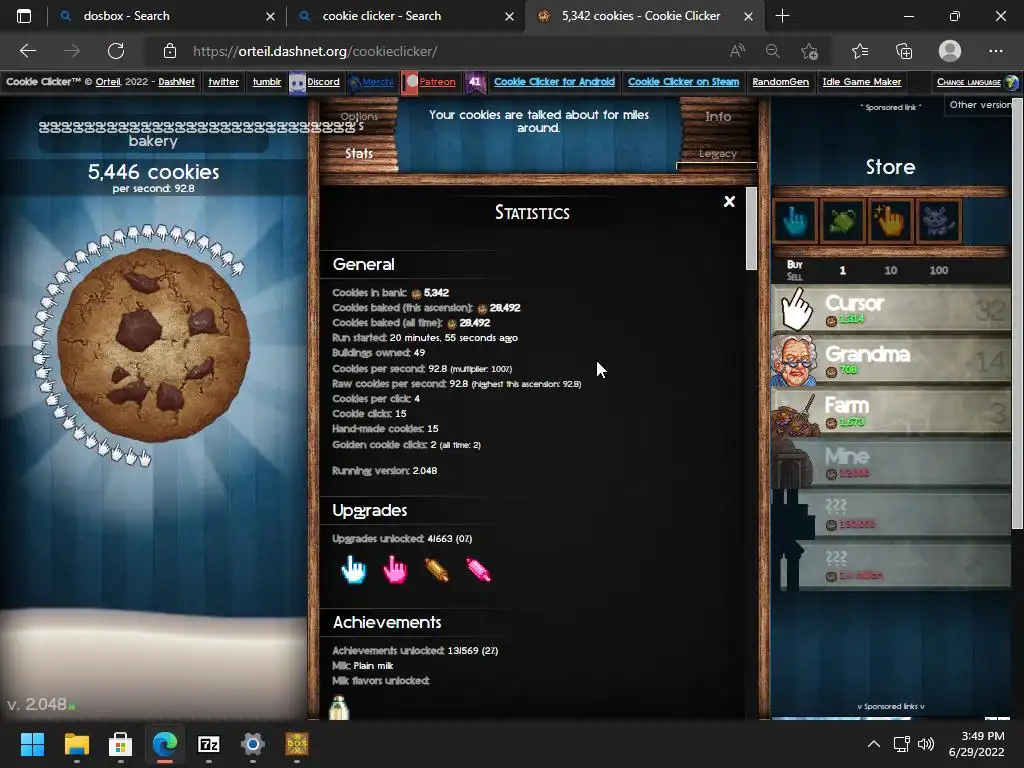View unlocked wooden rolling pin upgrade
This screenshot has width=1024, height=768.
pyautogui.click(x=436, y=569)
